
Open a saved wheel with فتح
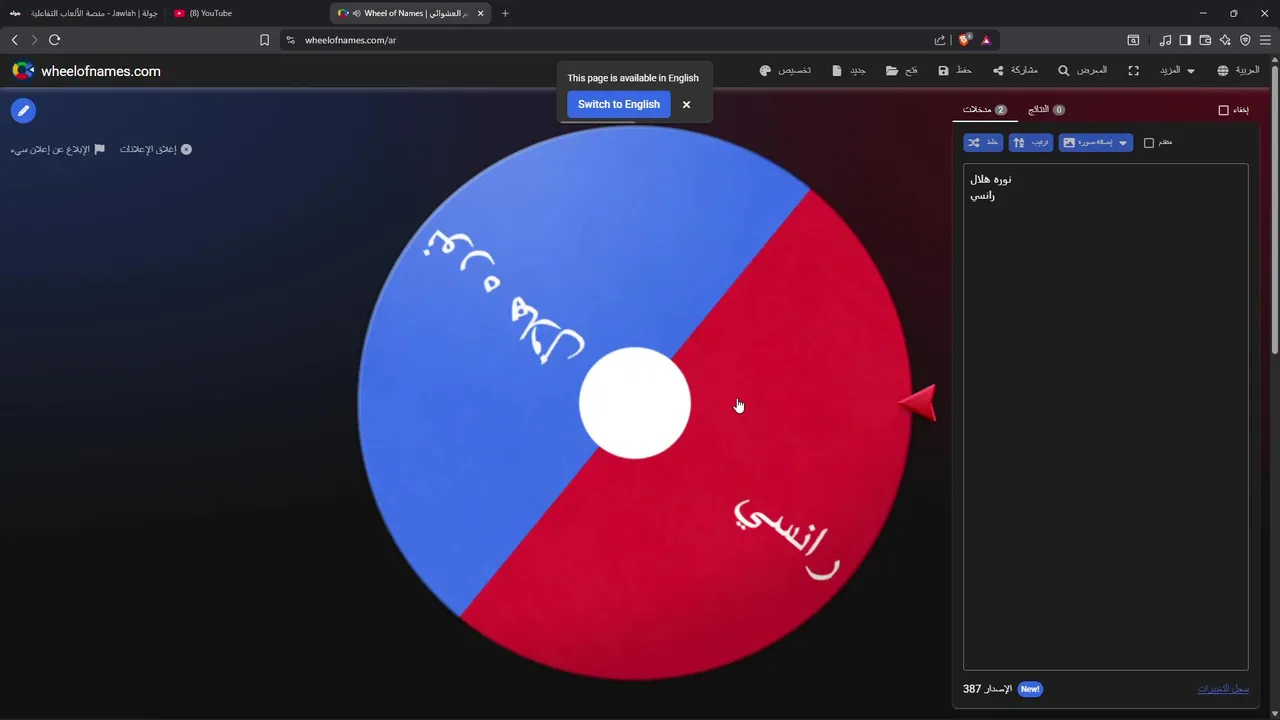tap(902, 71)
